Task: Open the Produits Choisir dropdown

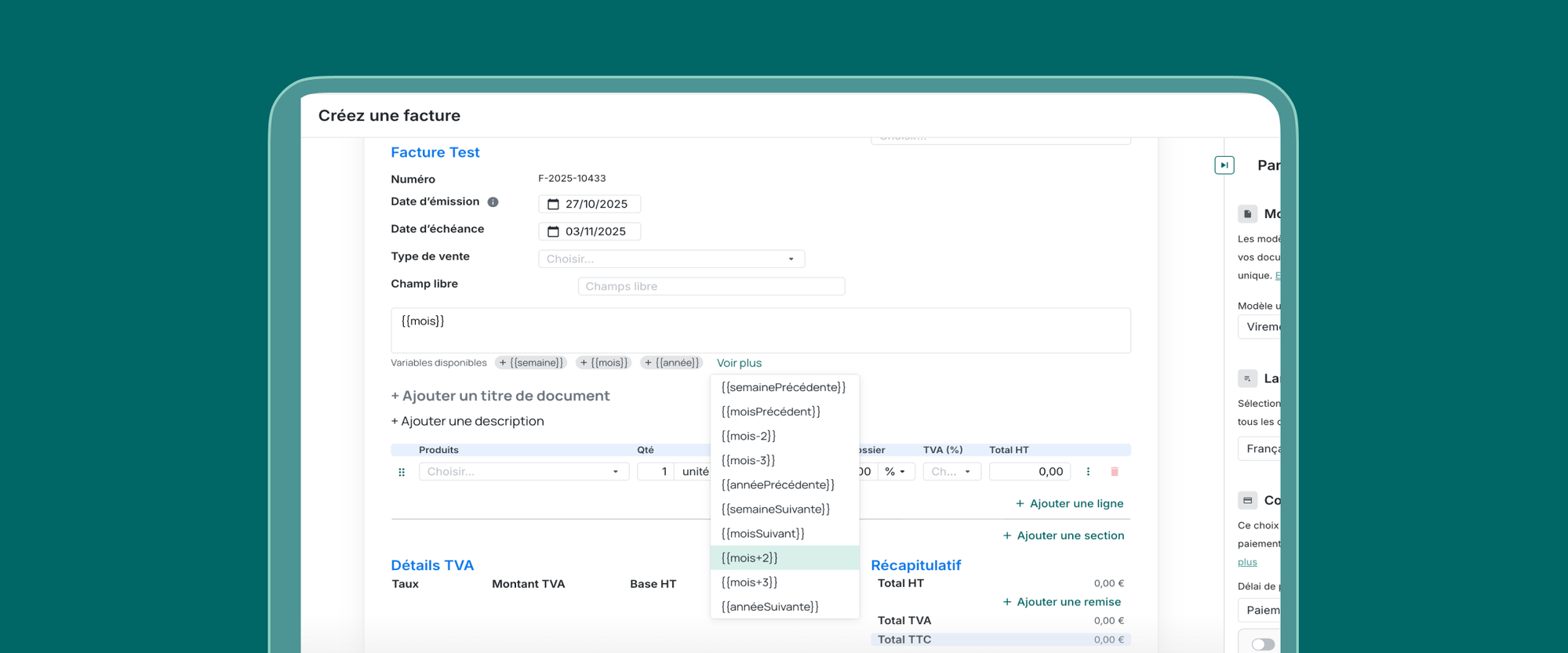Action: 523,472
